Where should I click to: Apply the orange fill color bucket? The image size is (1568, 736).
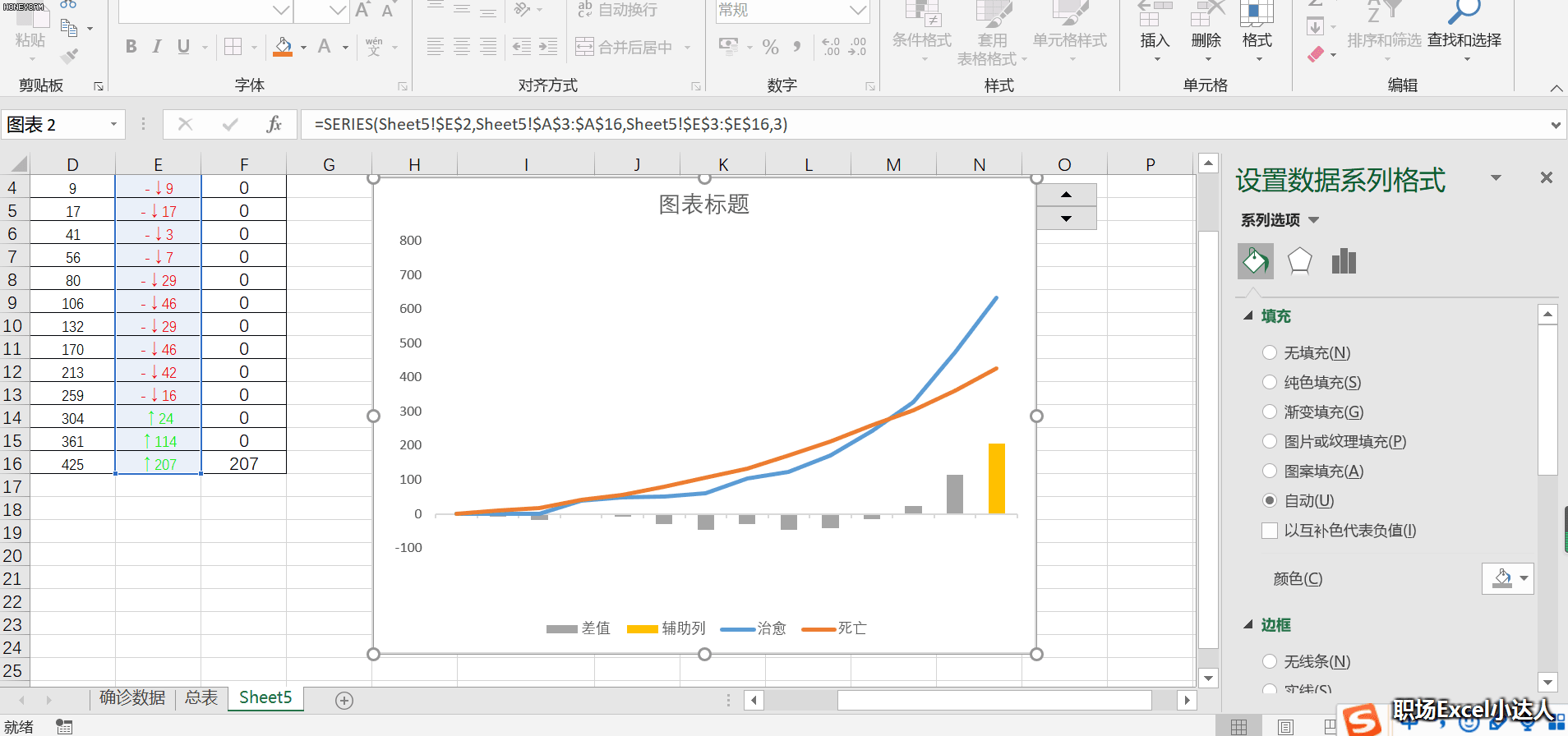pyautogui.click(x=283, y=47)
